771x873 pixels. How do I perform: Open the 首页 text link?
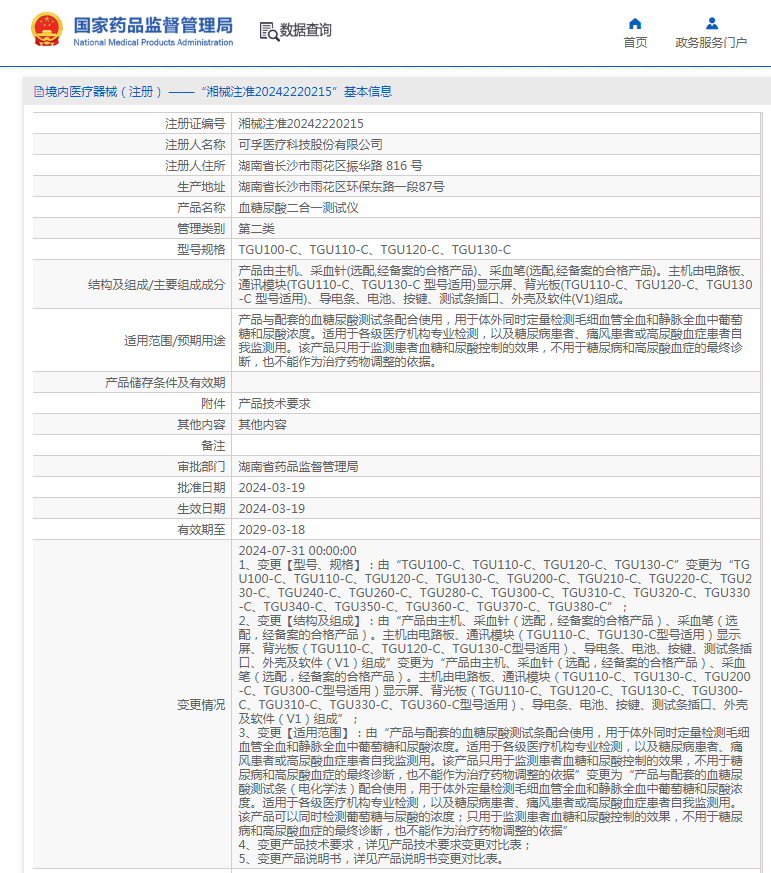coord(635,43)
